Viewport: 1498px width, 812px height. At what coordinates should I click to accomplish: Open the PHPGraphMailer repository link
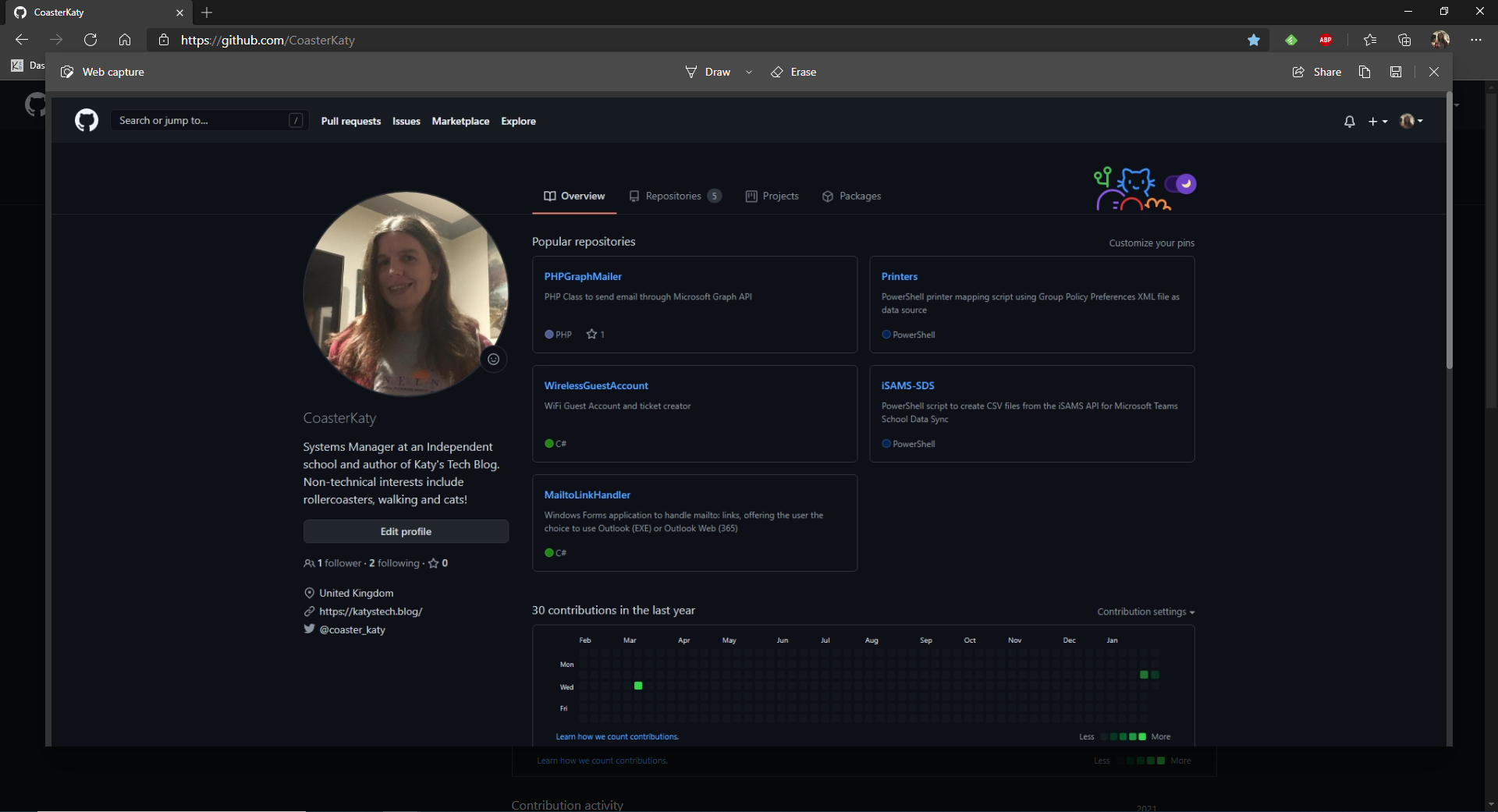pyautogui.click(x=583, y=277)
